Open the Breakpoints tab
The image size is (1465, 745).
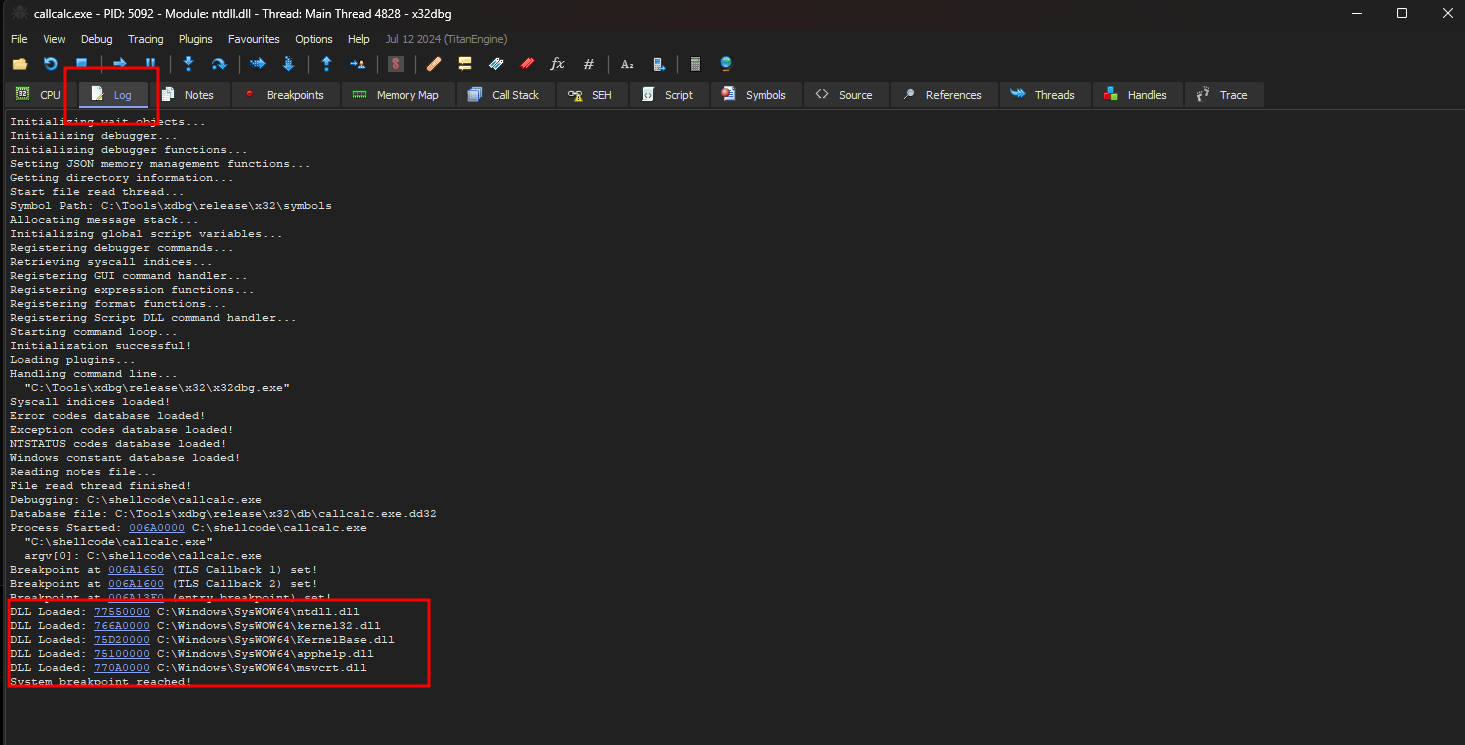tap(285, 95)
